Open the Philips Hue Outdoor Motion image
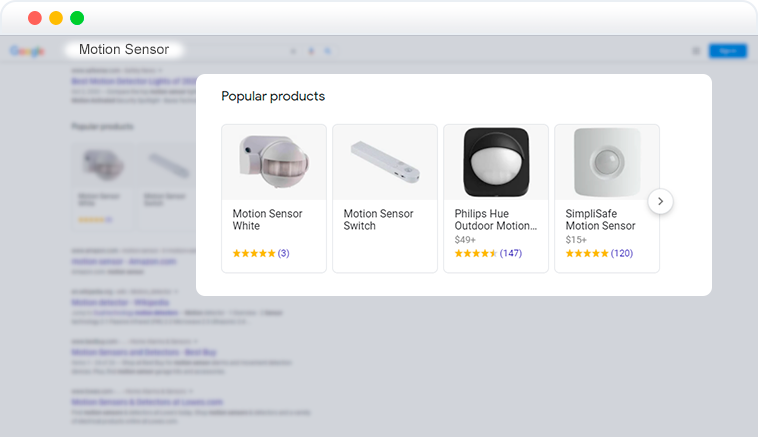This screenshot has width=758, height=437. click(496, 162)
